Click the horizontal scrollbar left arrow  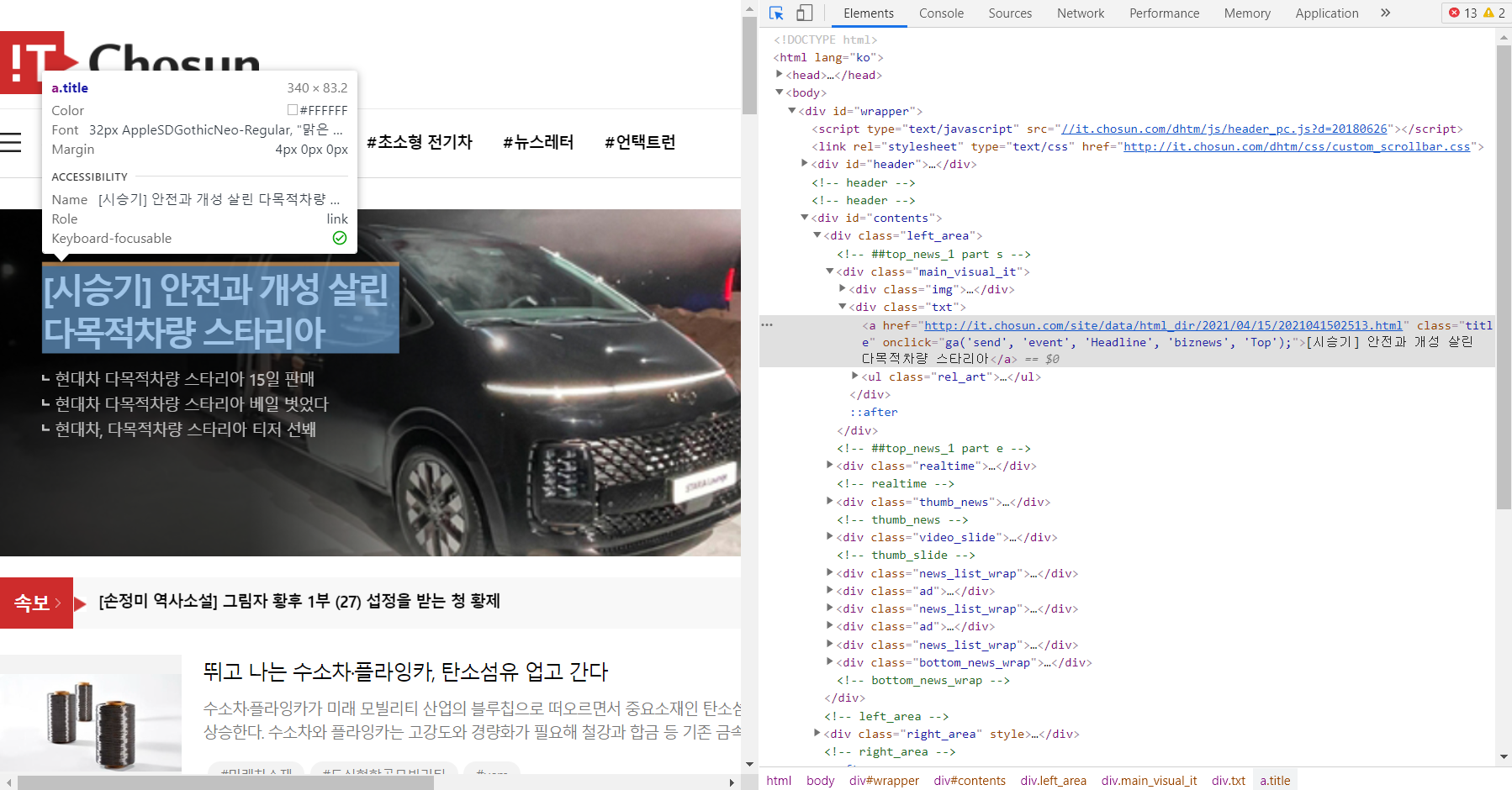(x=8, y=782)
